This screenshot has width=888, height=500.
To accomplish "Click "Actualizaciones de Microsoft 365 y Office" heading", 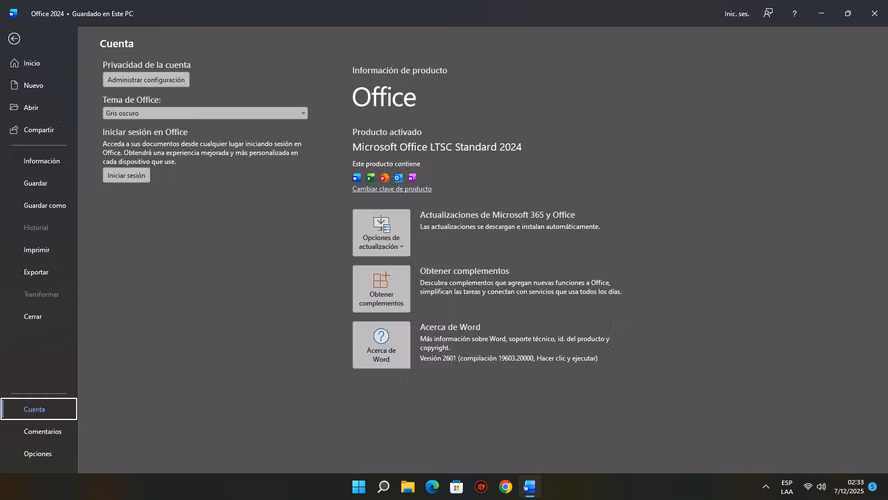I will click(497, 215).
